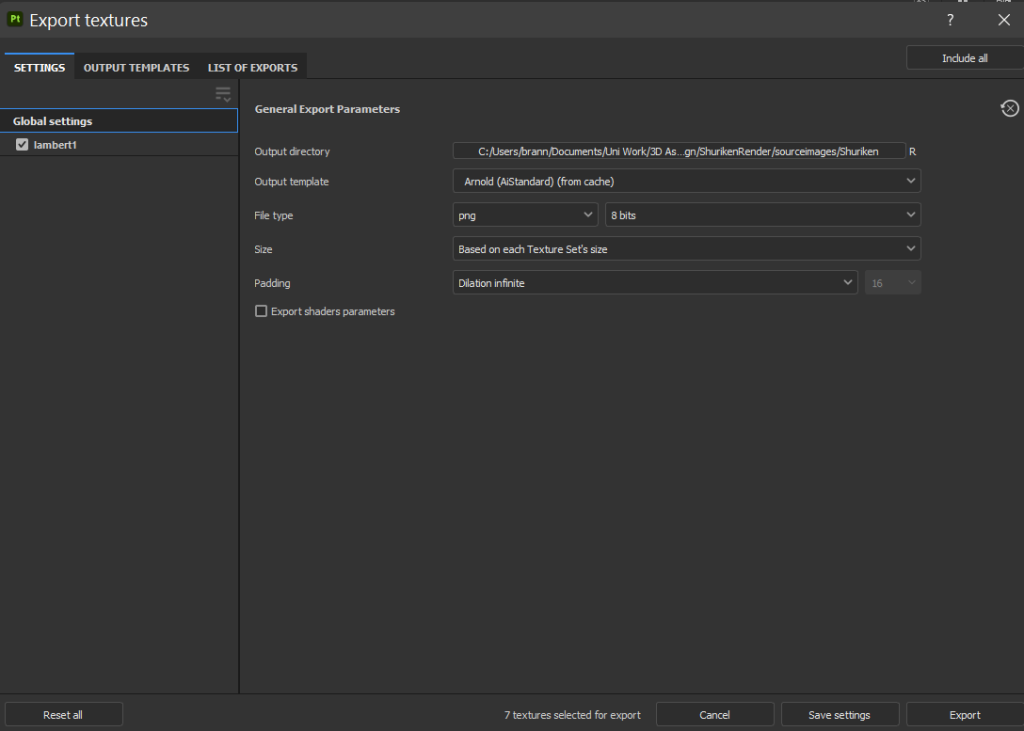Click the Include all button
1024x731 pixels.
pyautogui.click(x=964, y=58)
